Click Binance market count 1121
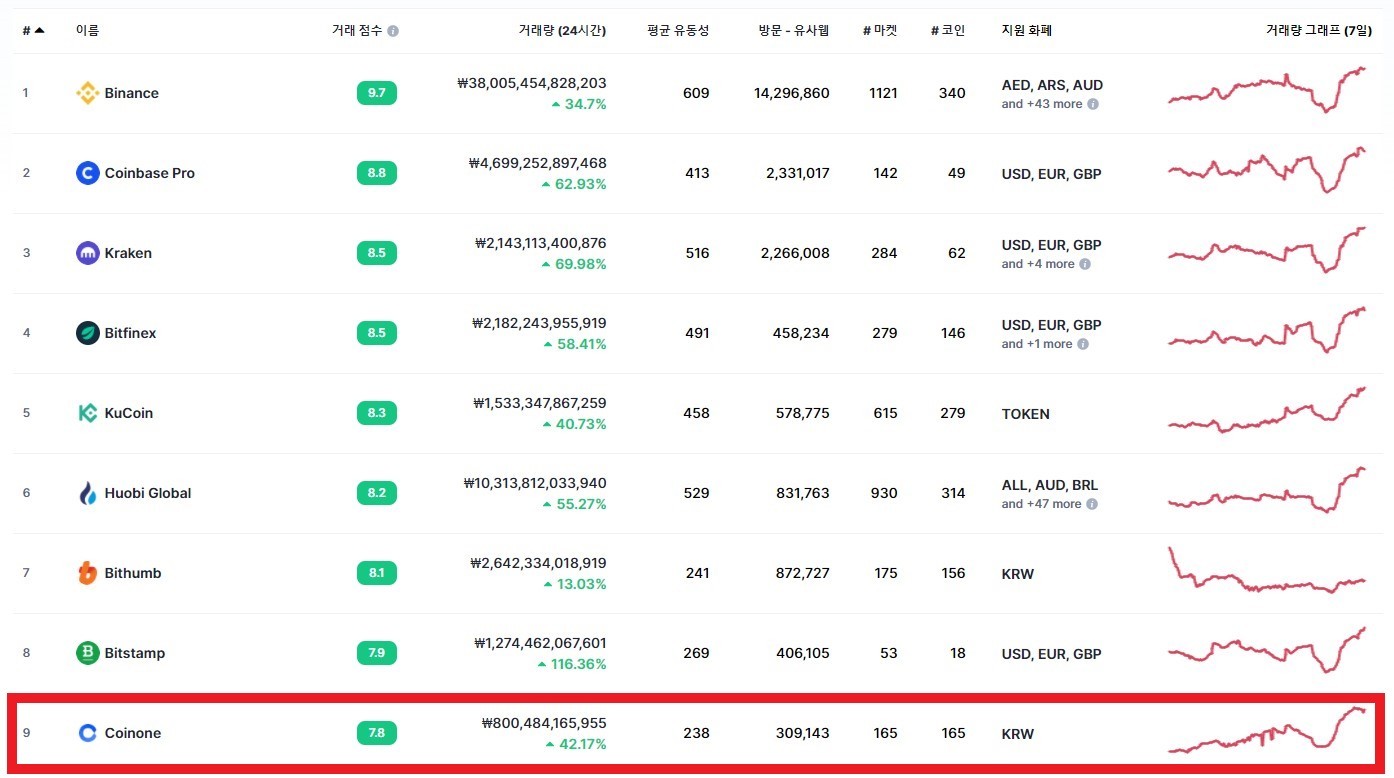The width and height of the screenshot is (1394, 778). 884,93
